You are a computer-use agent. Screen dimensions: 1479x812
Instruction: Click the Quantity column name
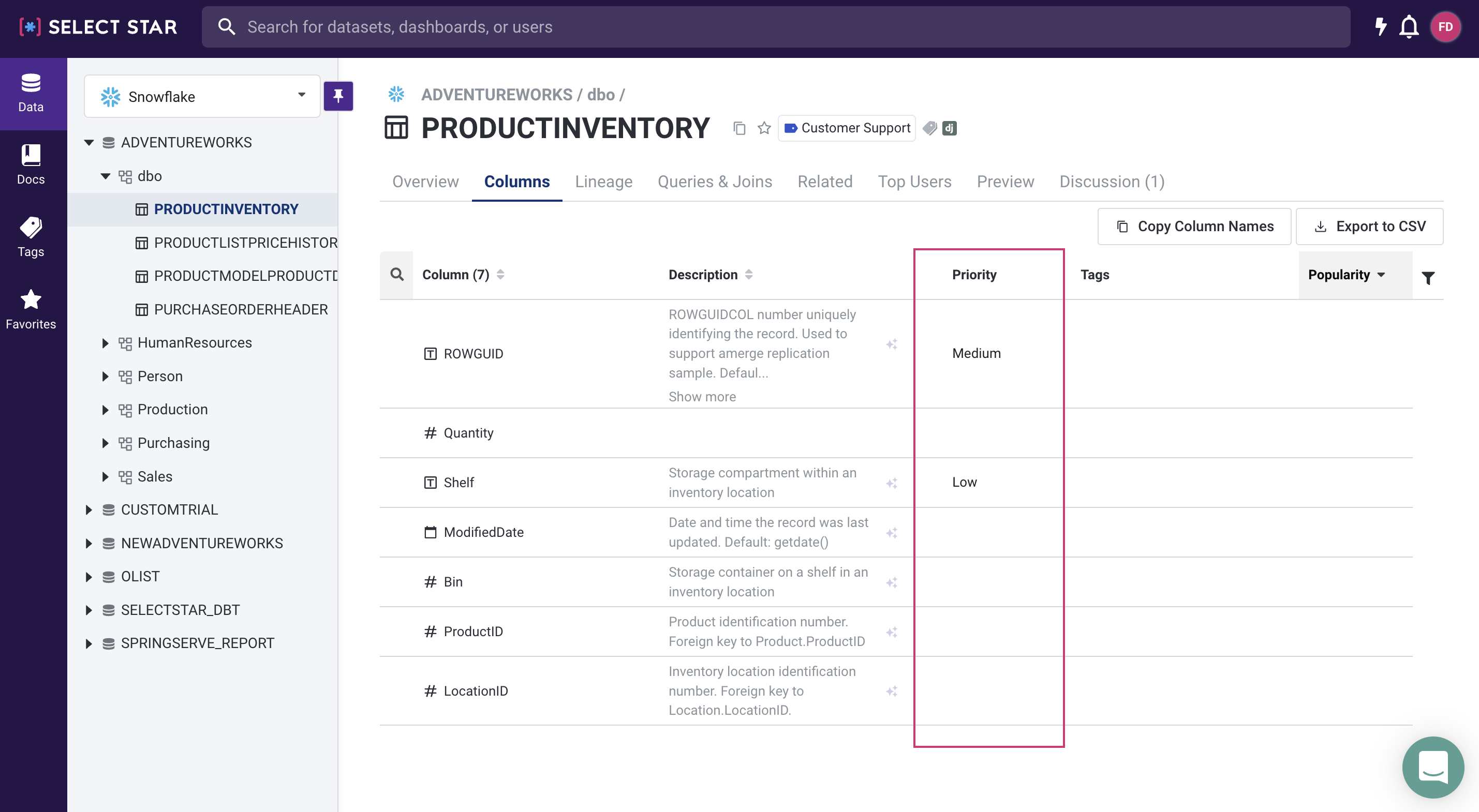468,433
